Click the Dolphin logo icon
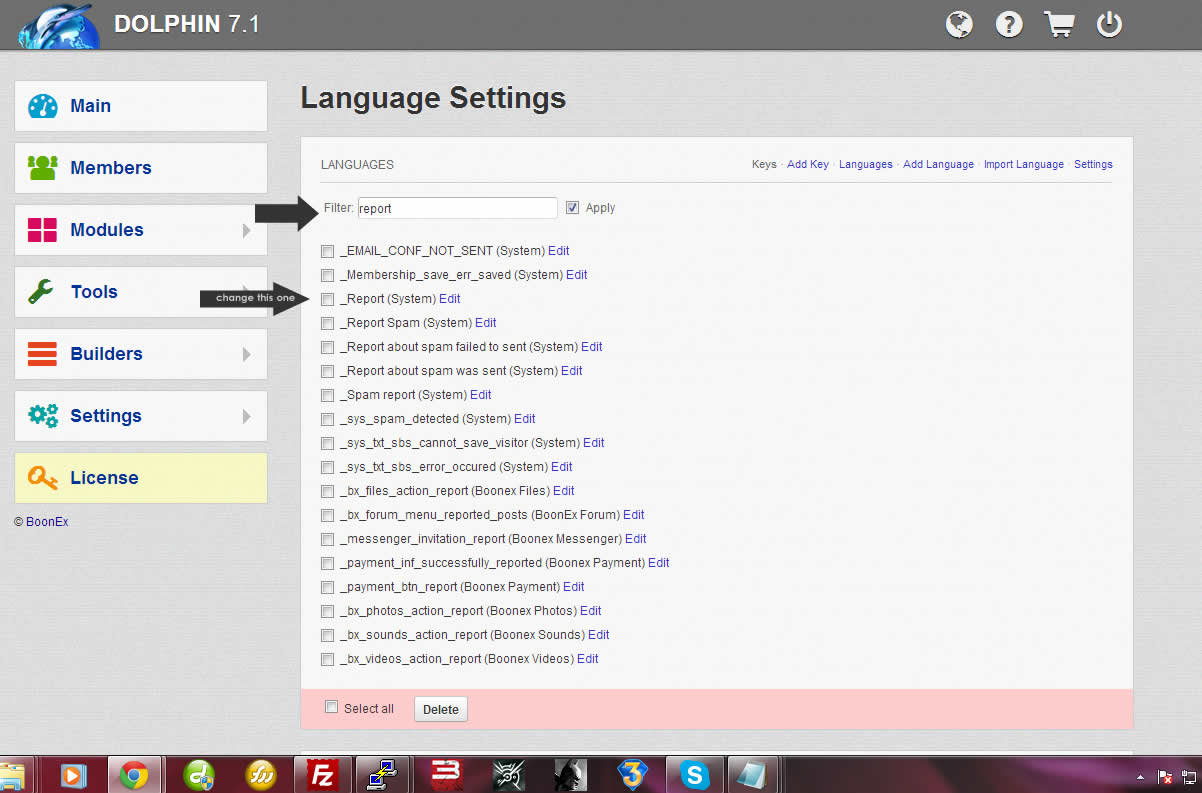Viewport: 1202px width, 793px height. tap(58, 25)
